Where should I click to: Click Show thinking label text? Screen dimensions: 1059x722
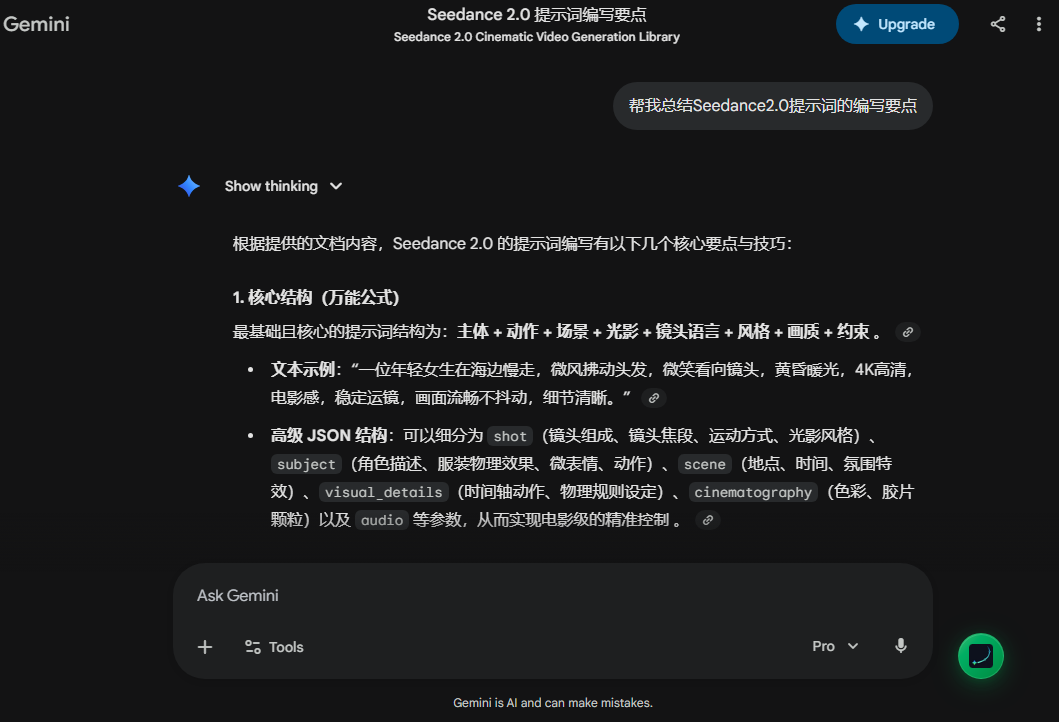271,186
